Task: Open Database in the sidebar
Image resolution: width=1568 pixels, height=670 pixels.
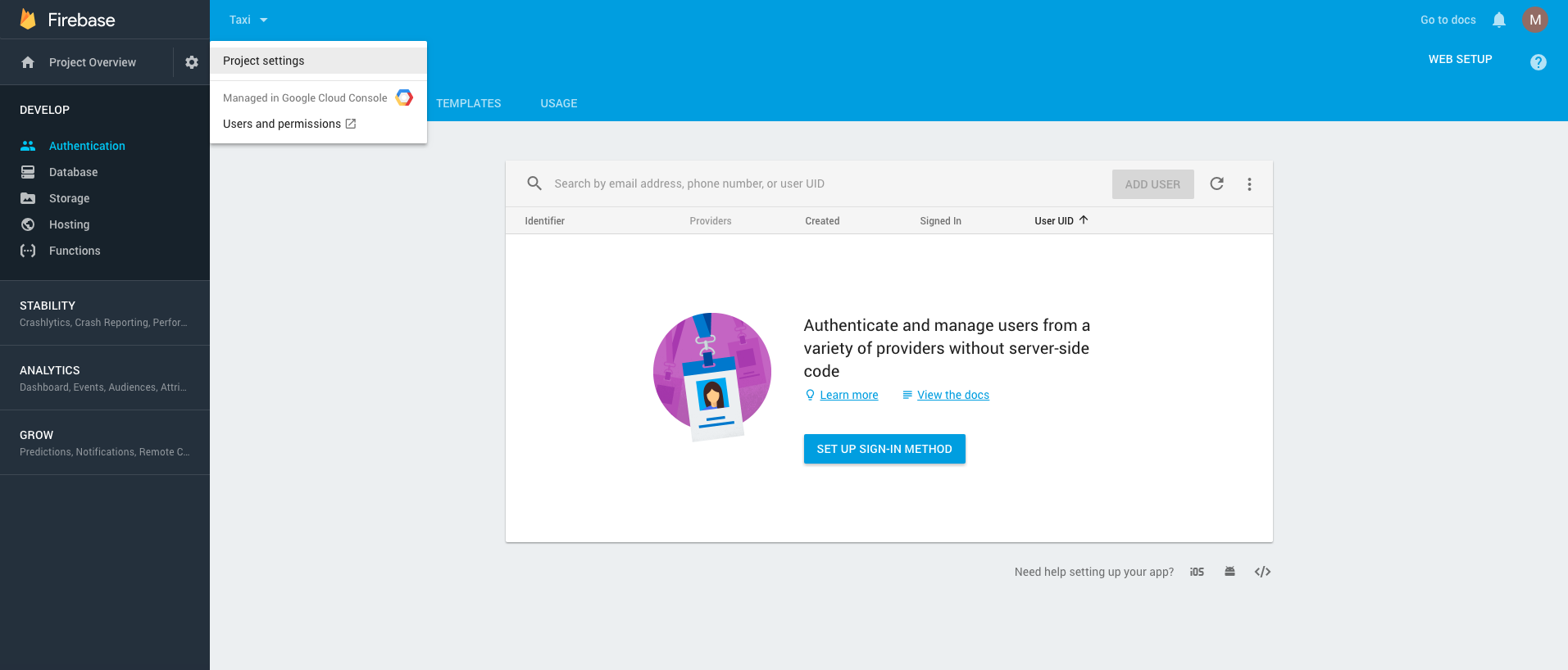Action: point(73,172)
